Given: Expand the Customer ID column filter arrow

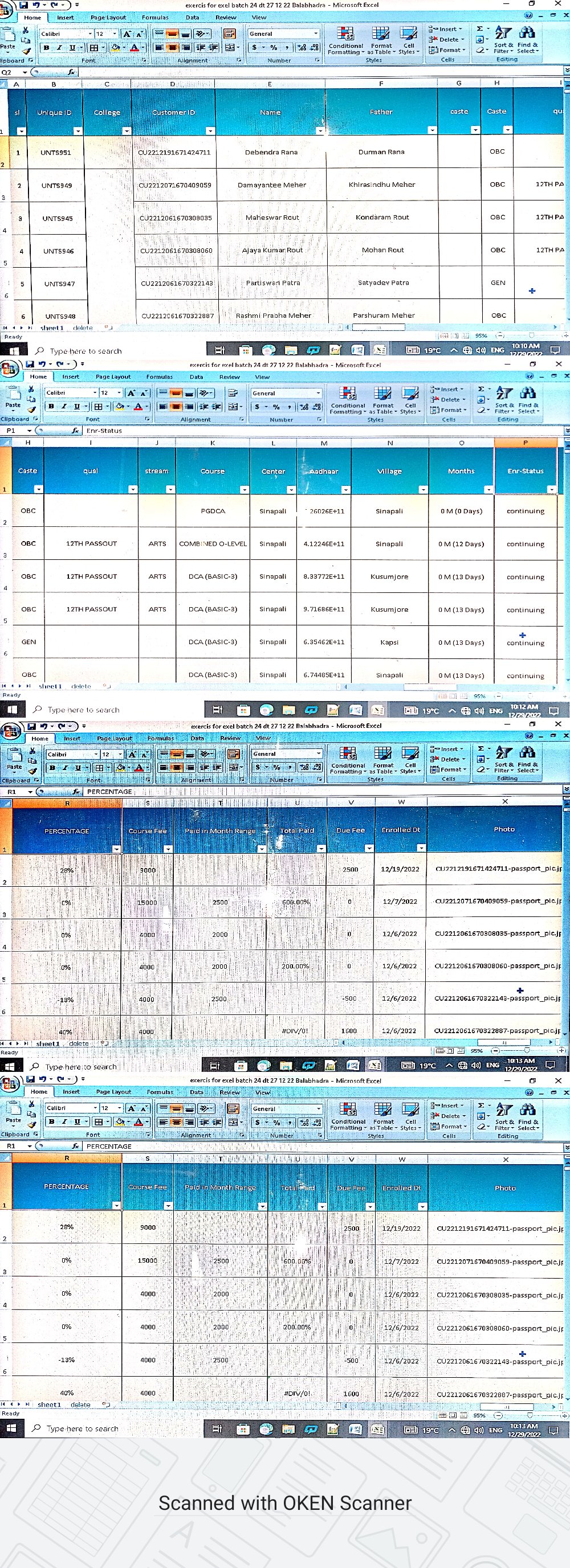Looking at the screenshot, I should (210, 131).
